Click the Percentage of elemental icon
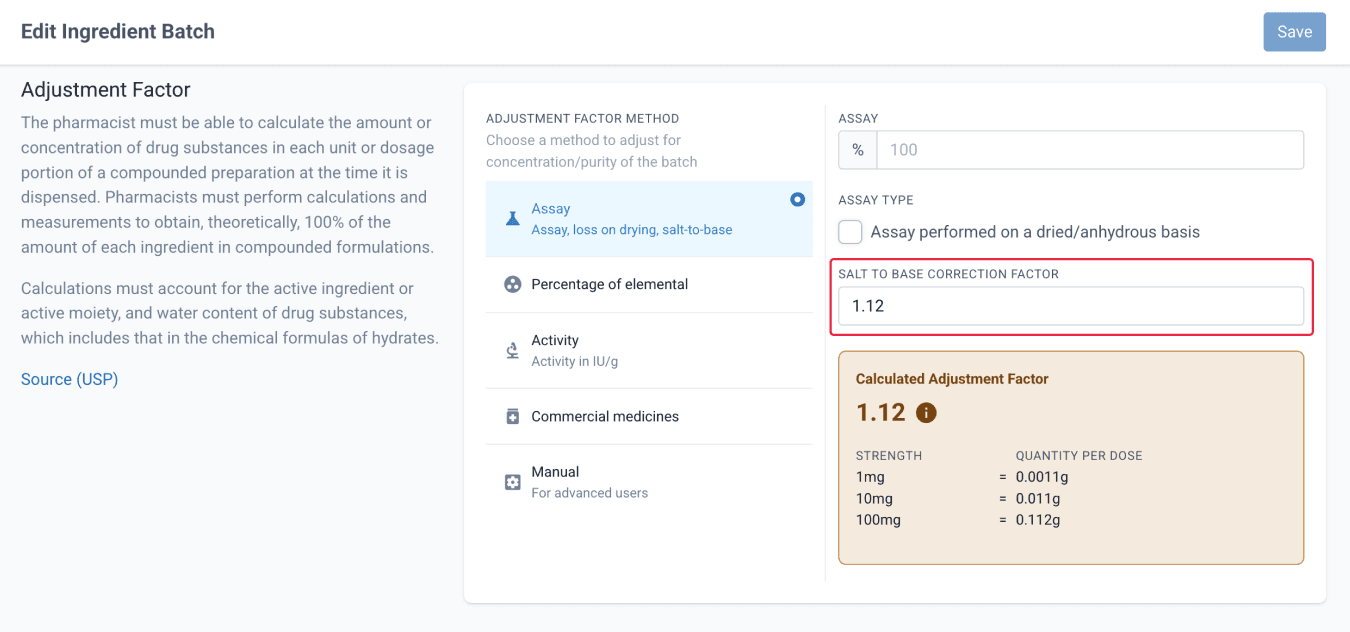The image size is (1350, 632). tap(512, 285)
